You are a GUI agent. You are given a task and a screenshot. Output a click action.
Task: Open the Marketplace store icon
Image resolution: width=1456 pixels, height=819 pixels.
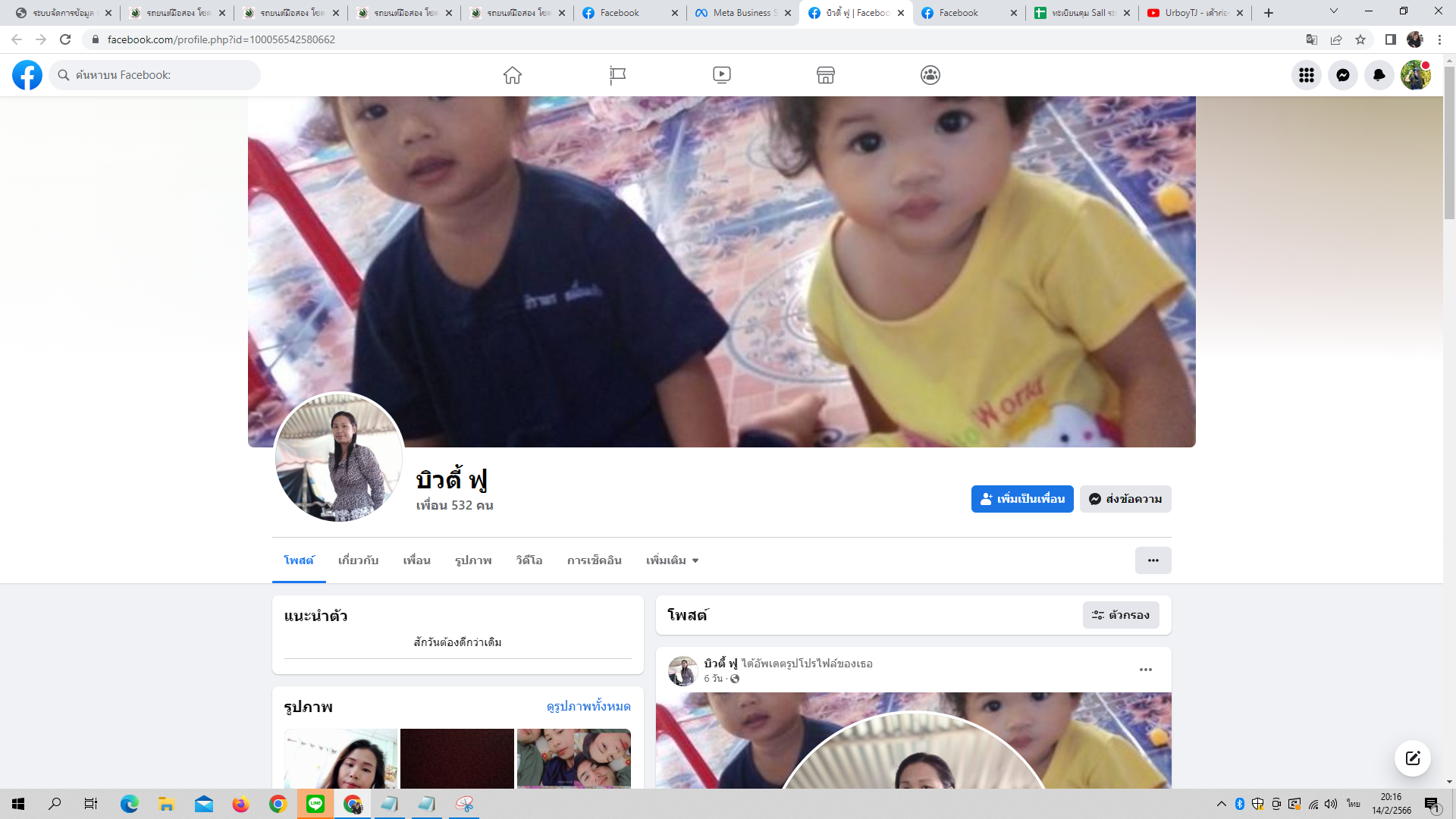pyautogui.click(x=826, y=75)
